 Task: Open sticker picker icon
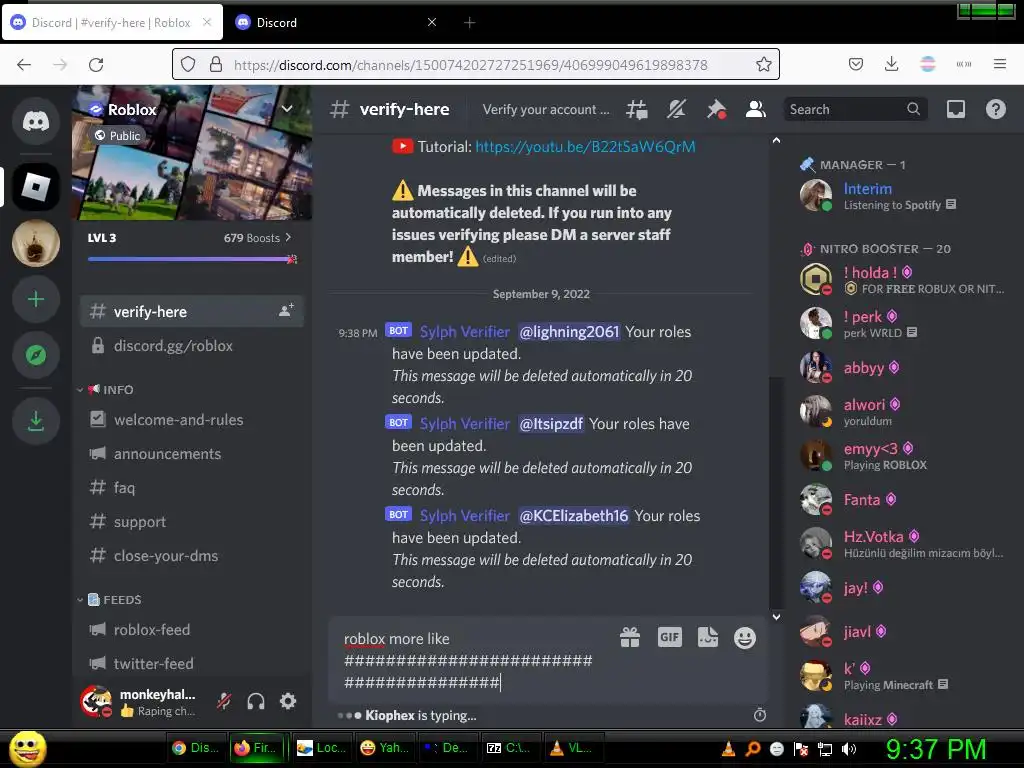tap(707, 637)
